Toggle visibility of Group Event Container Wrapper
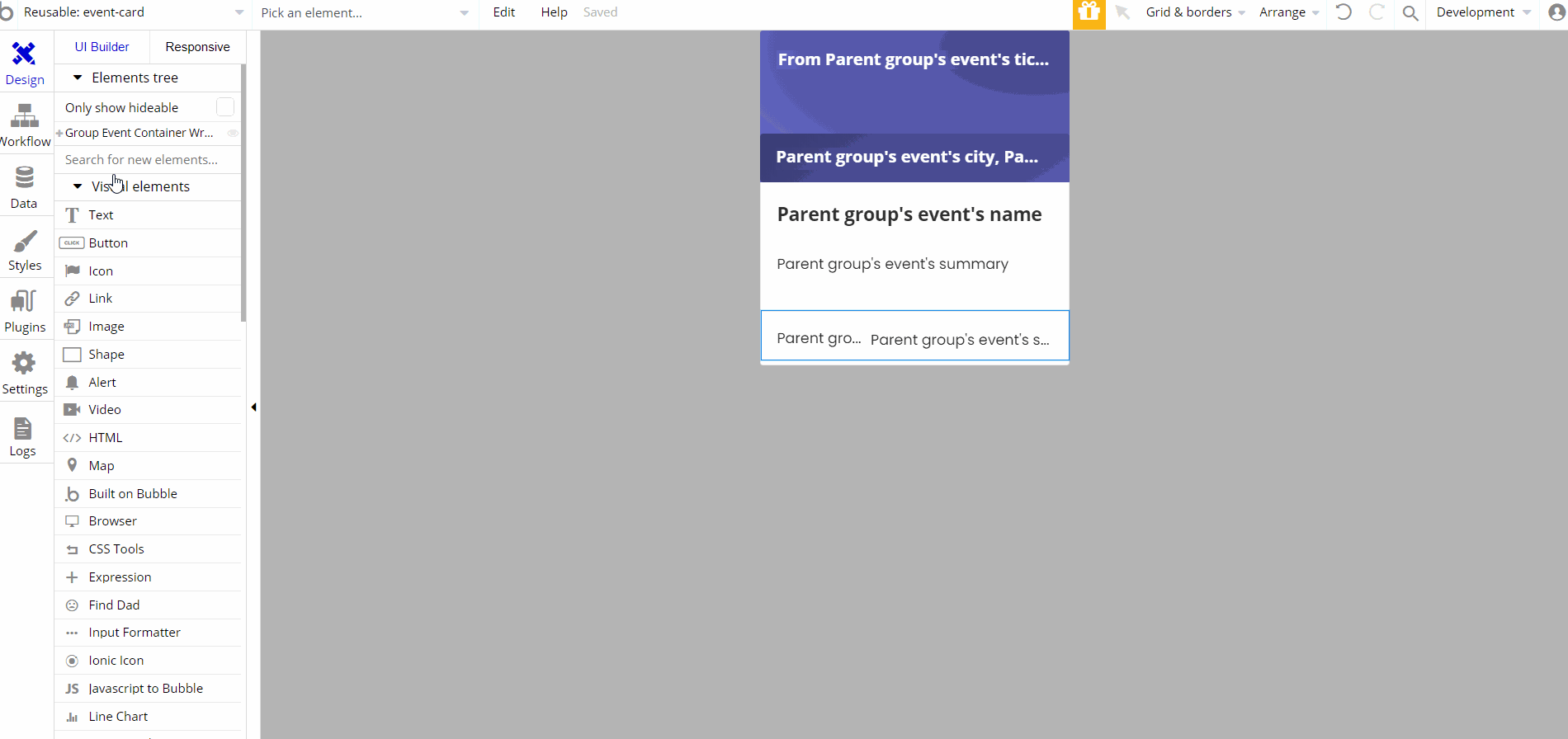 pos(233,133)
